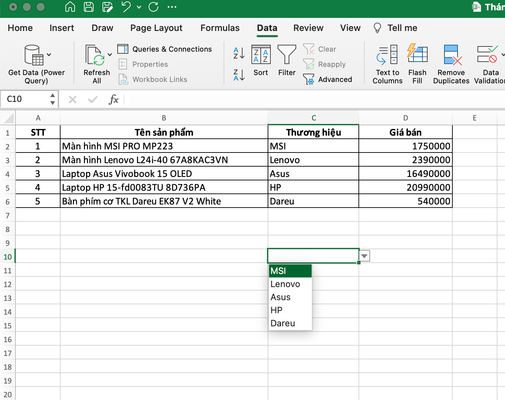Click the Save icon in title bar
Screen dimensions: 505x400
(x=88, y=7)
